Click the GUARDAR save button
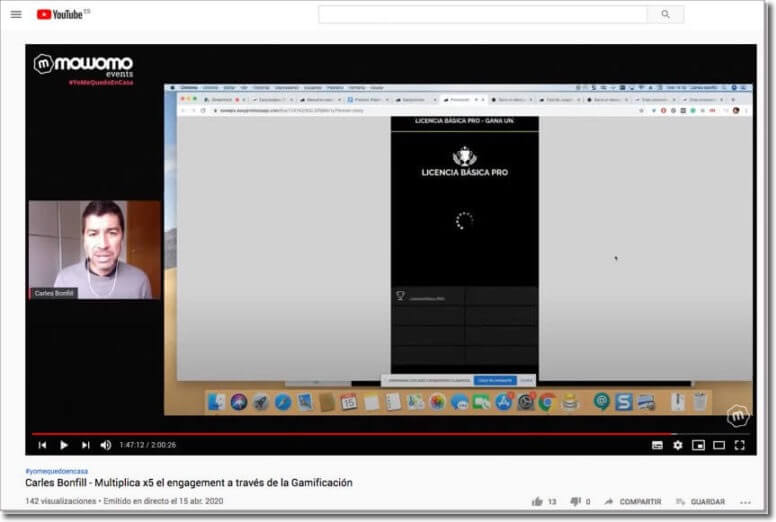 [700, 501]
